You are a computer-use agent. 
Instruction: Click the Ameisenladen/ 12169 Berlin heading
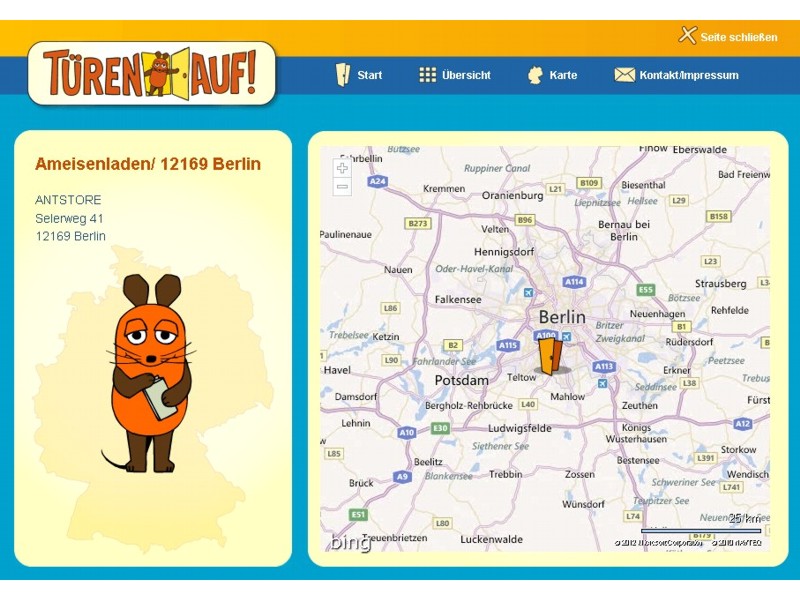tap(148, 164)
